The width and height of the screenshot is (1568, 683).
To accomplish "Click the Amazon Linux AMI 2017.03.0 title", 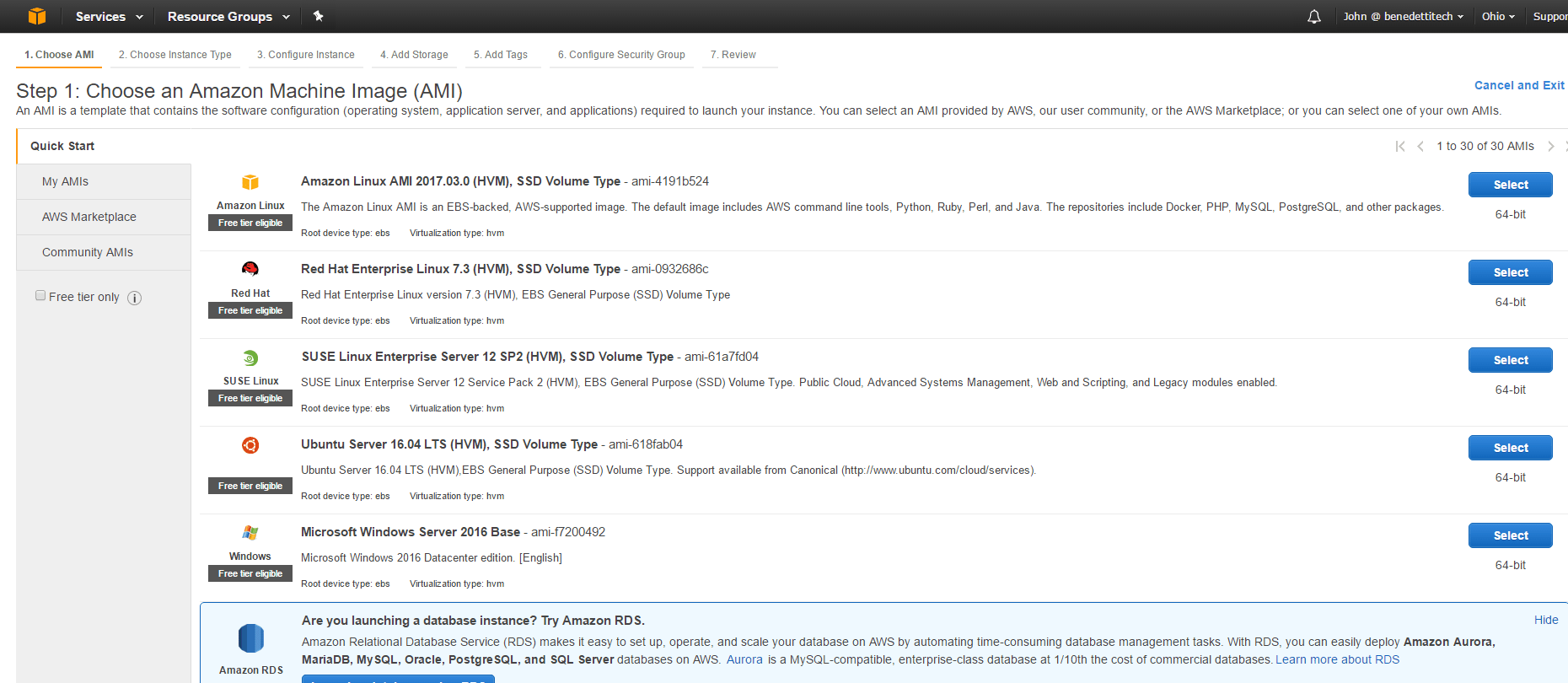I will [460, 181].
